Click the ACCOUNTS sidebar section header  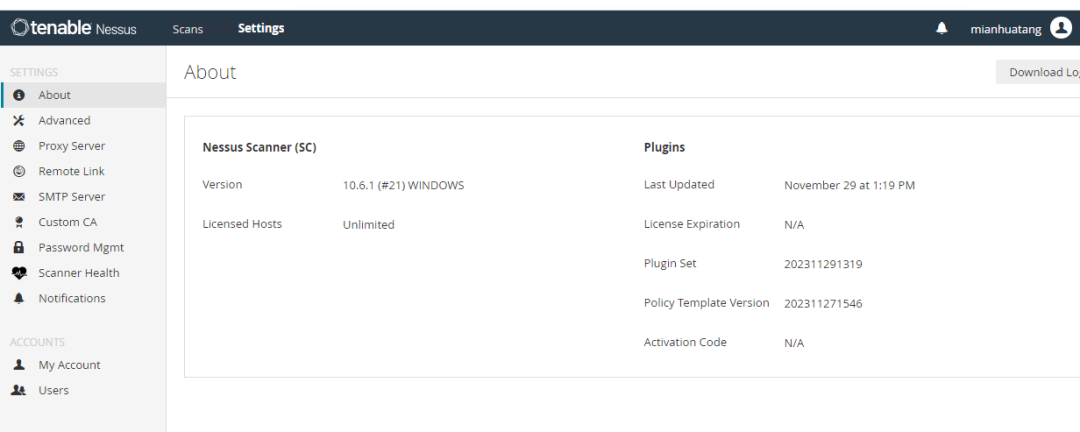(37, 342)
